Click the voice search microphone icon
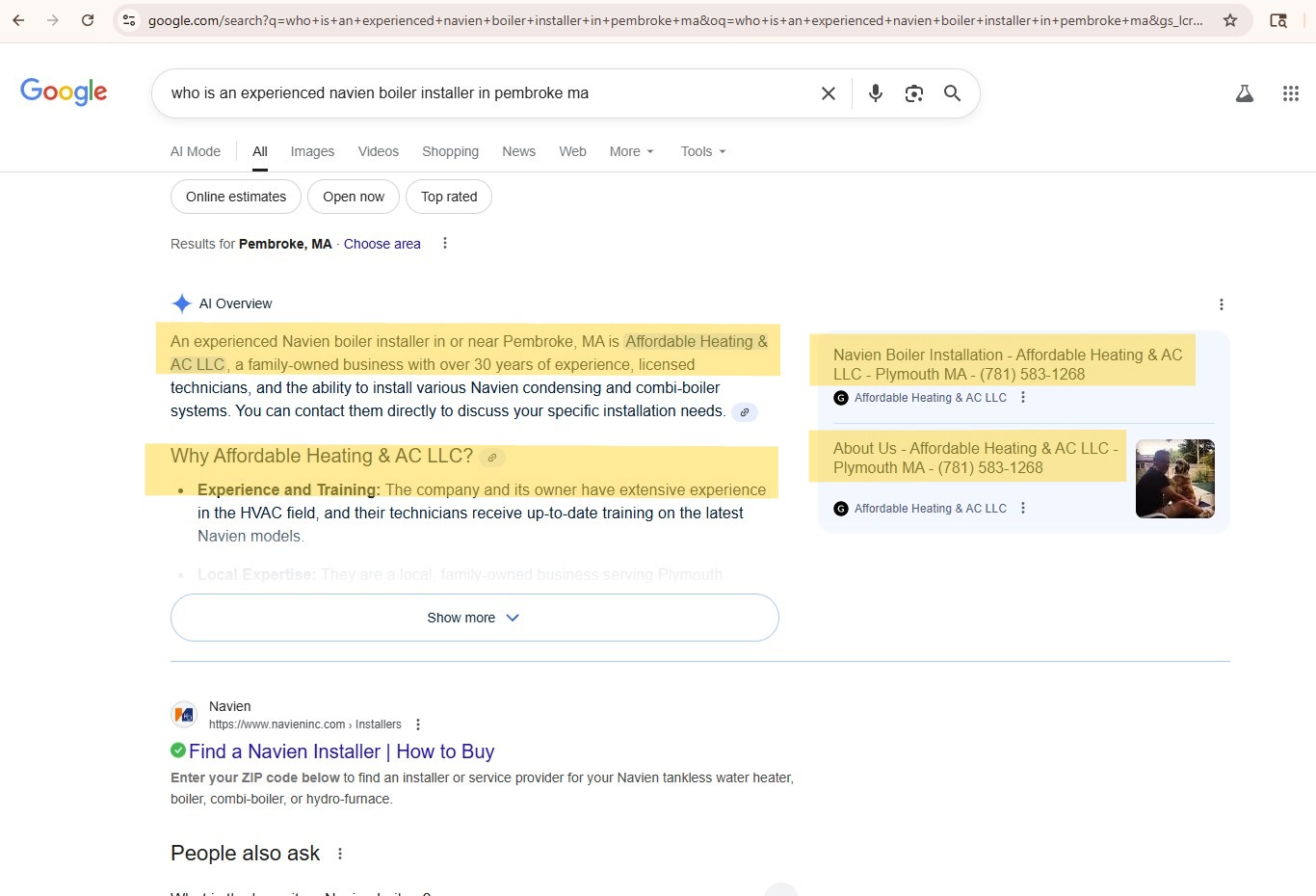Screen dimensions: 1316x896 pyautogui.click(x=875, y=93)
